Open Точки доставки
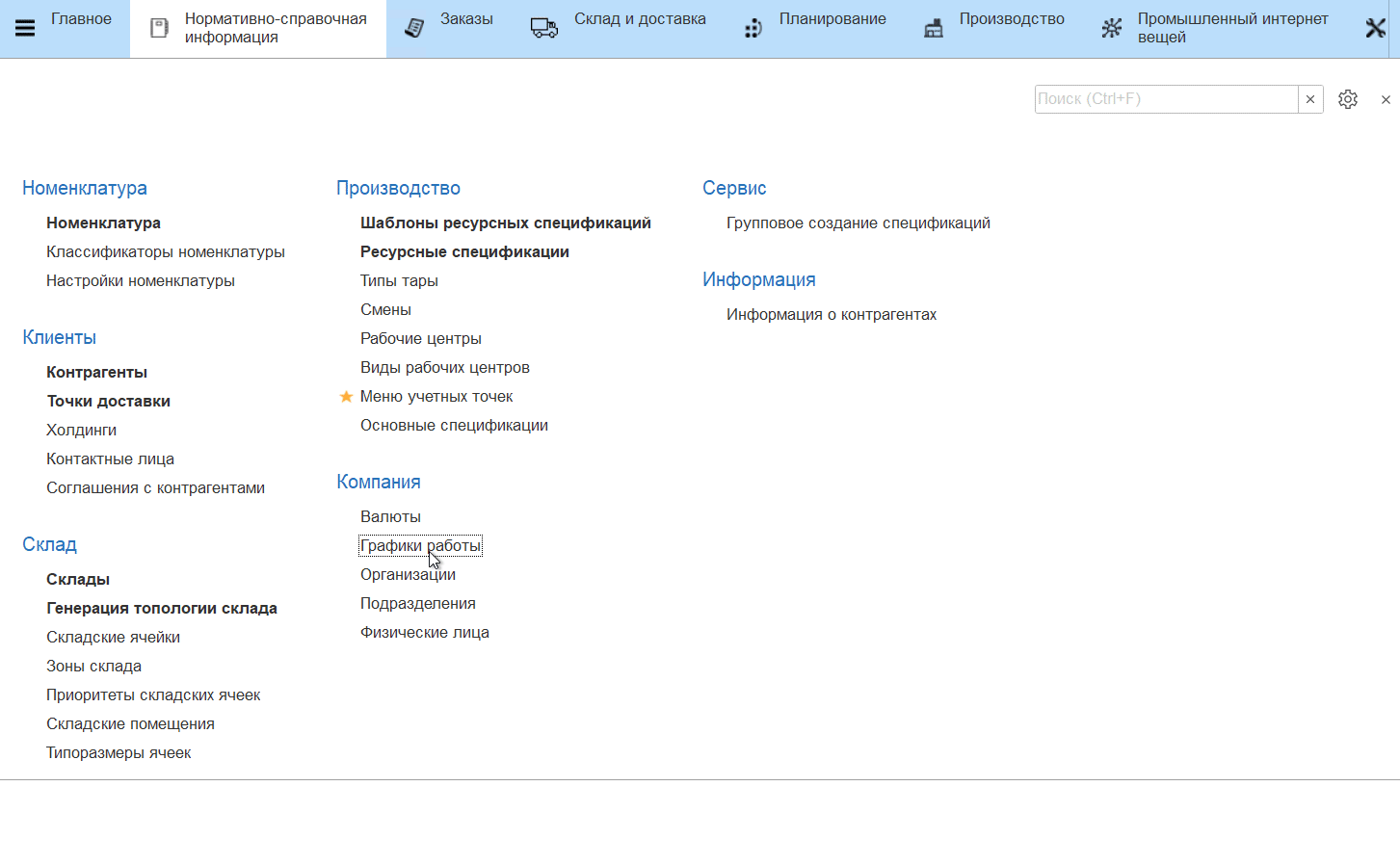This screenshot has width=1400, height=865. click(108, 401)
